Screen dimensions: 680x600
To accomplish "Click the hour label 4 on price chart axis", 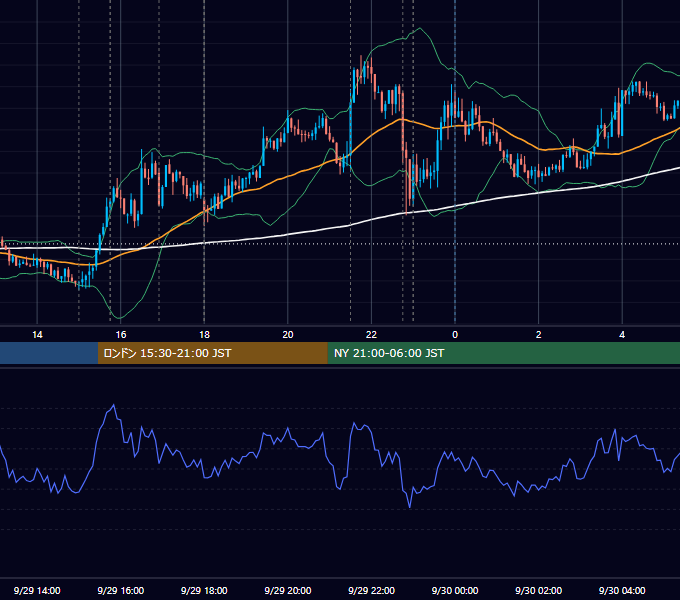I will pos(622,335).
